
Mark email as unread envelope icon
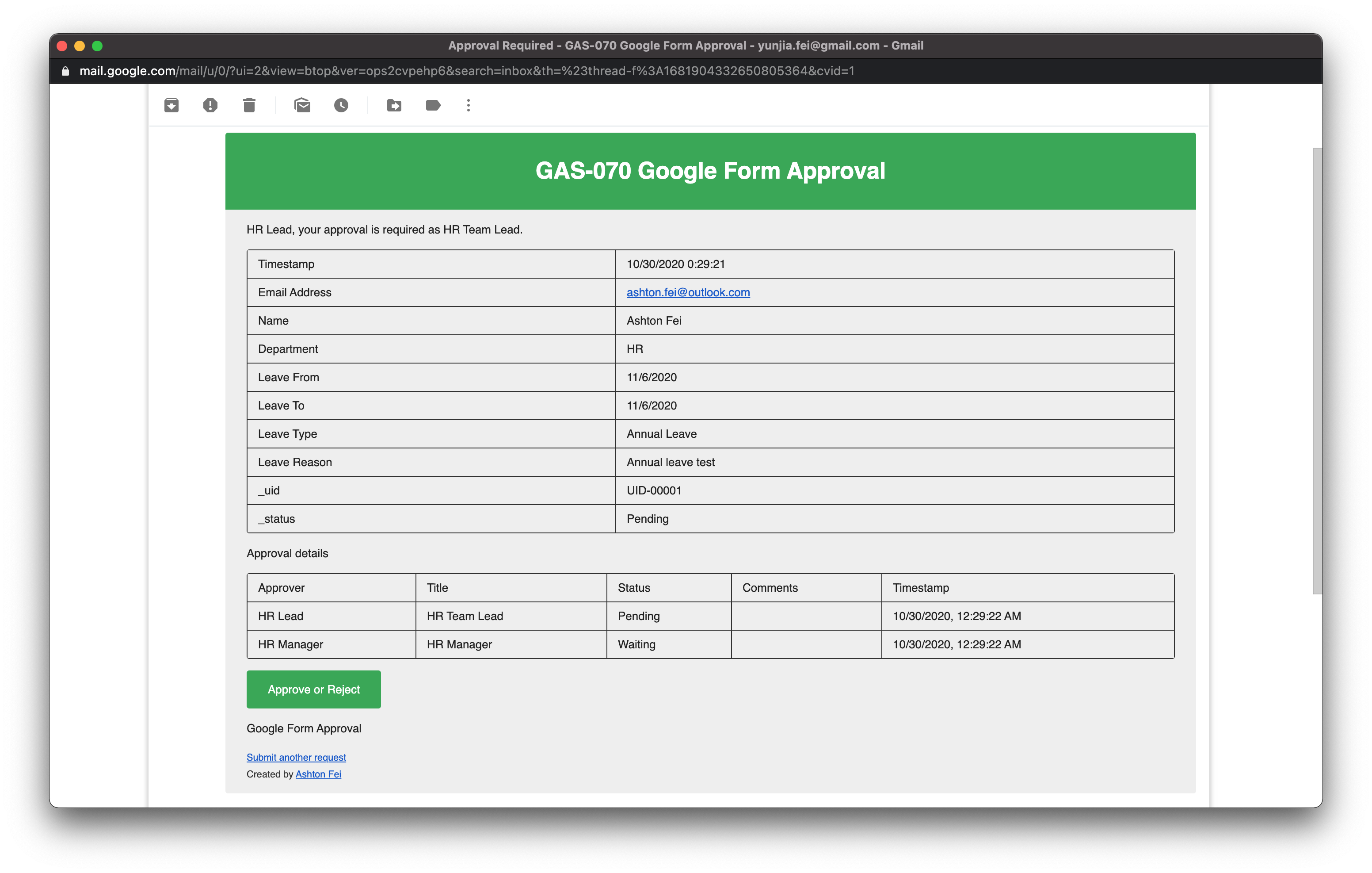[302, 106]
